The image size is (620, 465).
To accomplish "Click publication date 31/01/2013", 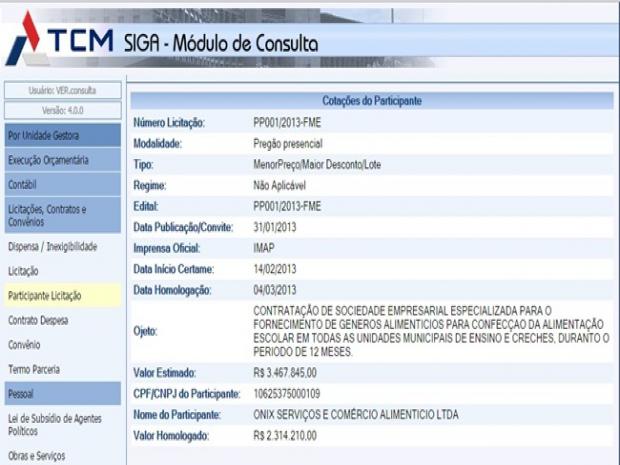I will [275, 227].
